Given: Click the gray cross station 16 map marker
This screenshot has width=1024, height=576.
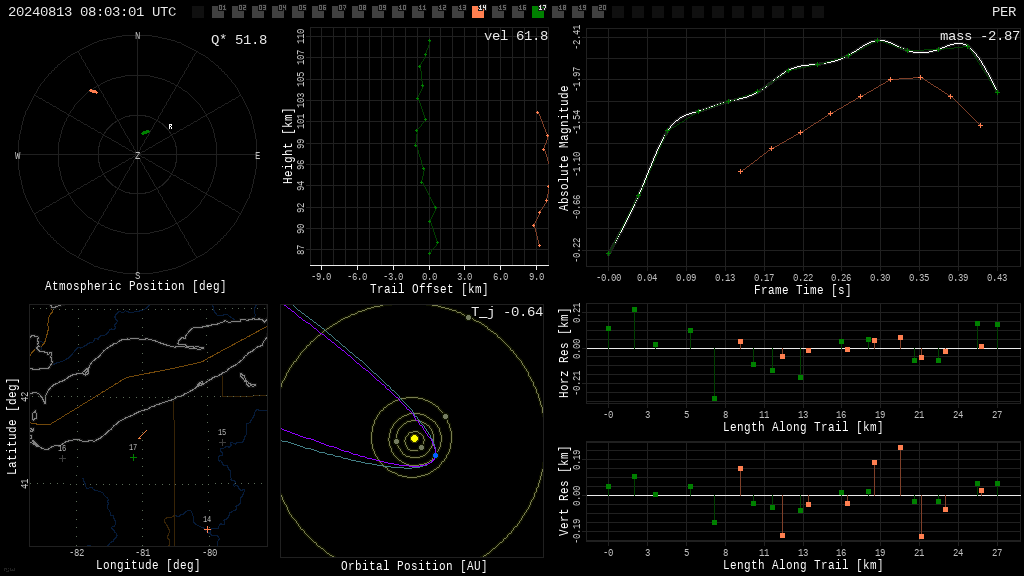Looking at the screenshot, I should 62,458.
